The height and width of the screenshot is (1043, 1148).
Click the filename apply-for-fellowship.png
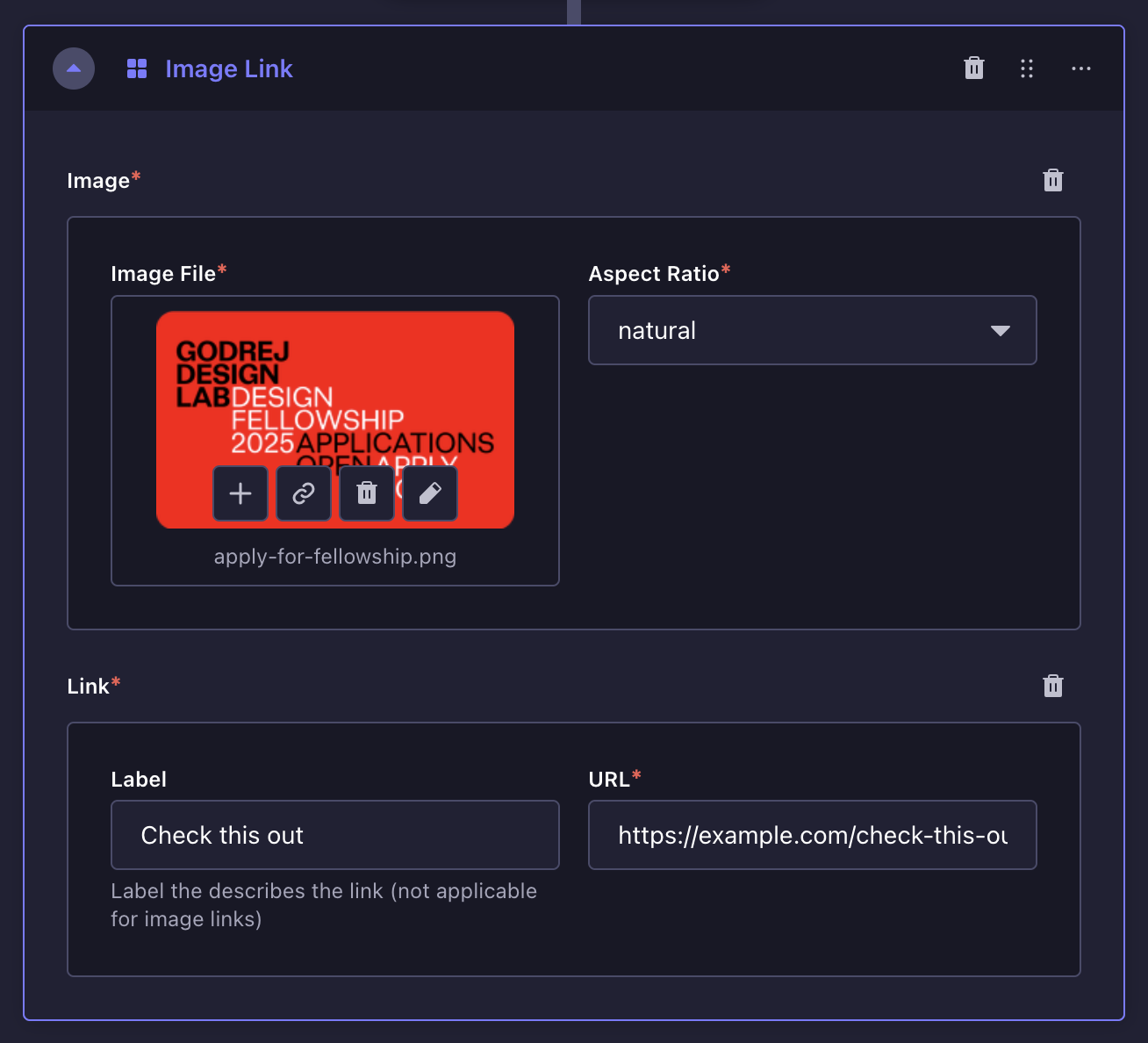pos(335,556)
